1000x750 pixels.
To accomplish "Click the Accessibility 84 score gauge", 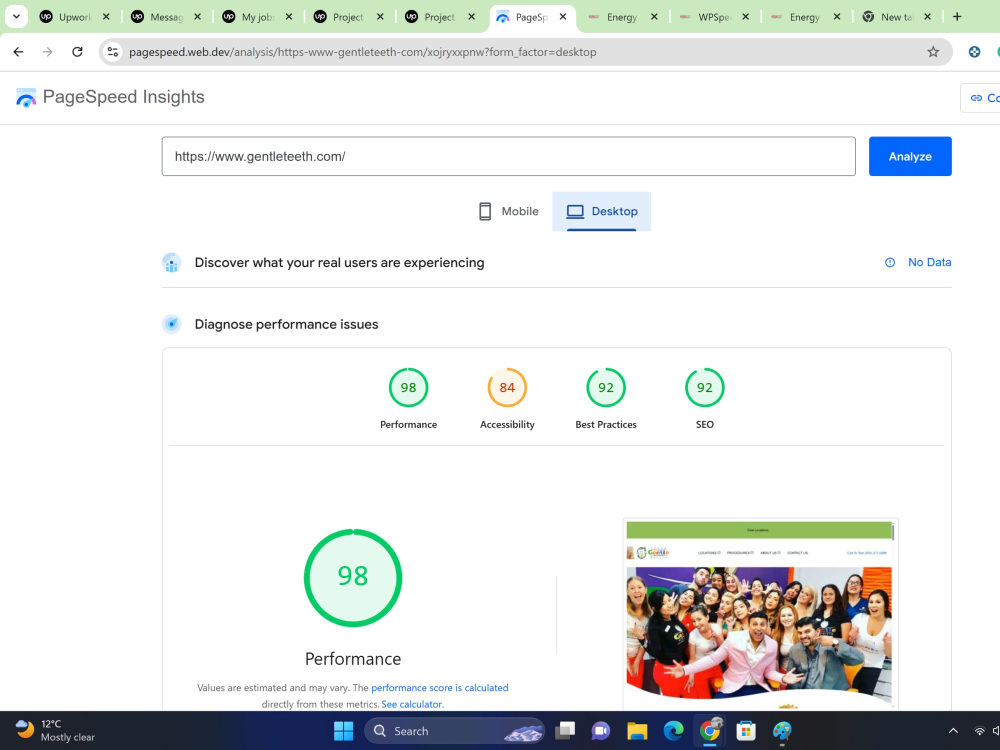I will 507,388.
